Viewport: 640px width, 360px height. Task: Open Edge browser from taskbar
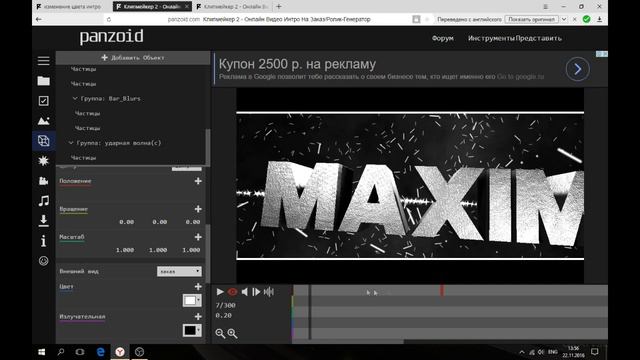coord(100,352)
